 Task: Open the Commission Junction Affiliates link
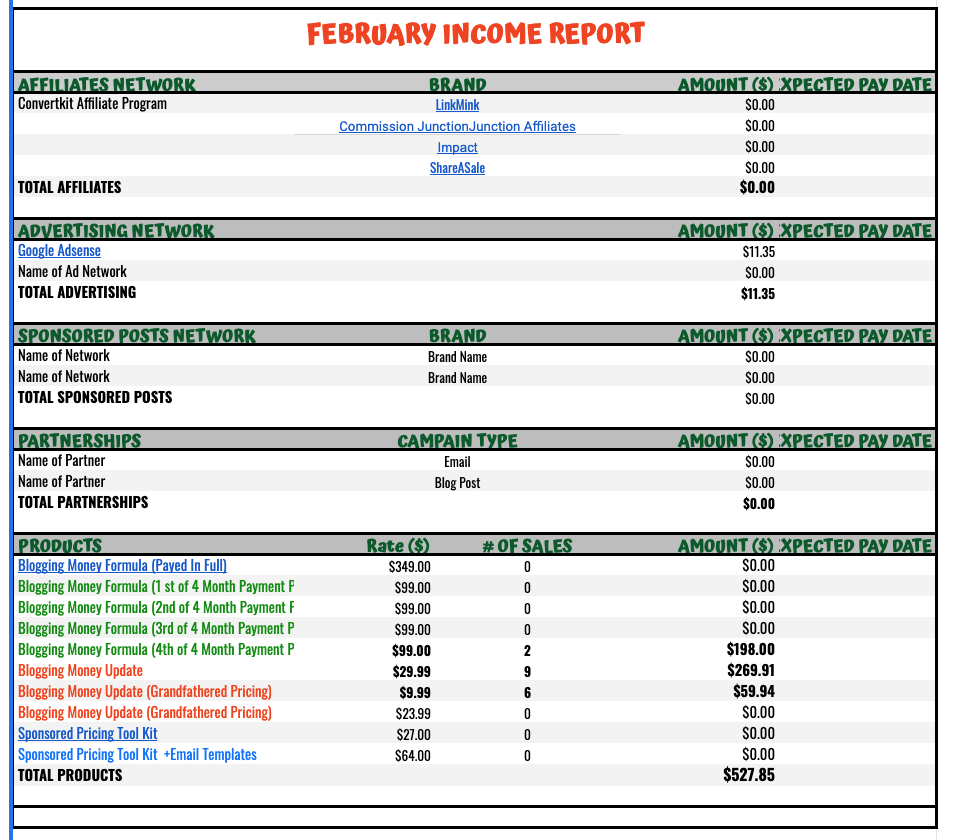click(457, 125)
